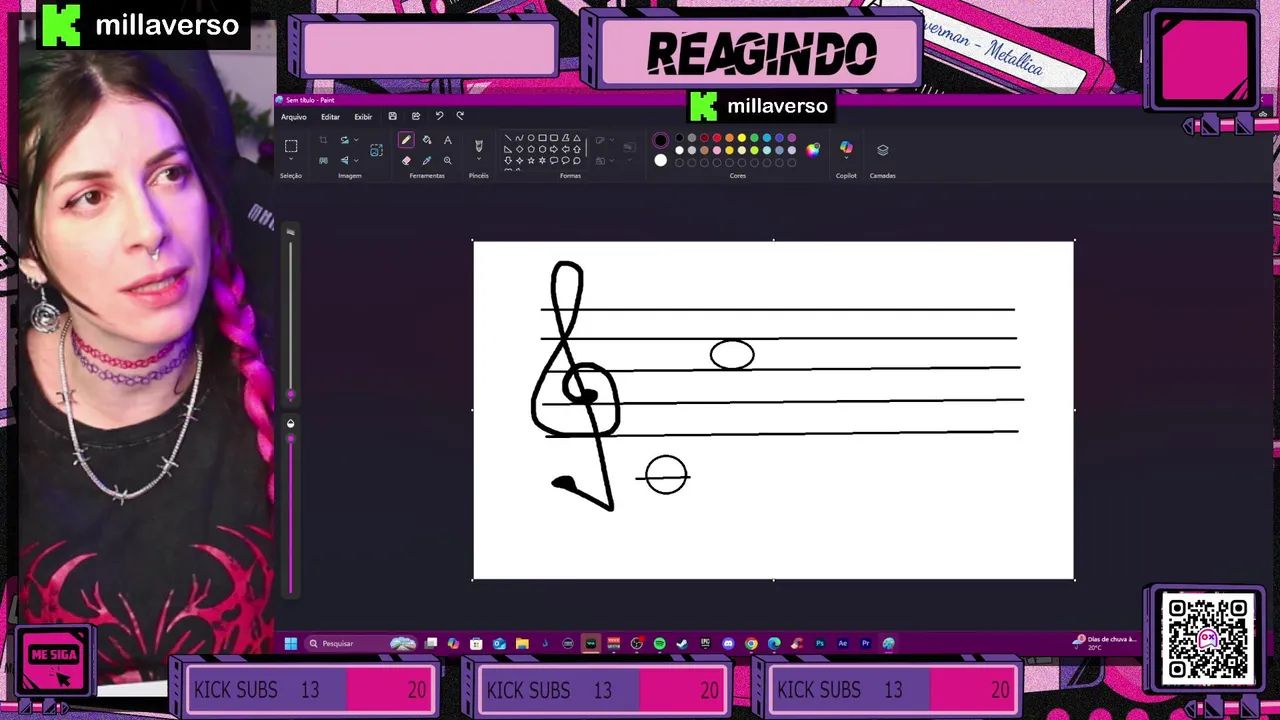Select the Color picker eyedropper tool
This screenshot has width=1280, height=720.
click(x=427, y=160)
